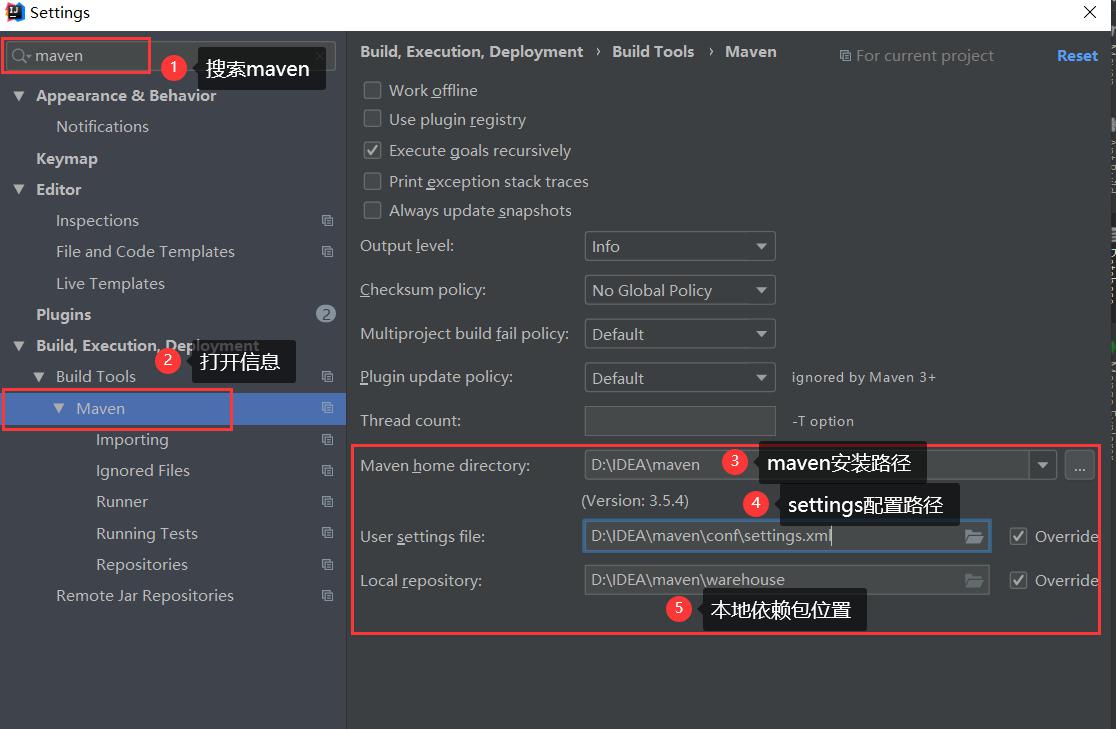
Task: Uncheck Execute goals recursively
Action: [372, 150]
